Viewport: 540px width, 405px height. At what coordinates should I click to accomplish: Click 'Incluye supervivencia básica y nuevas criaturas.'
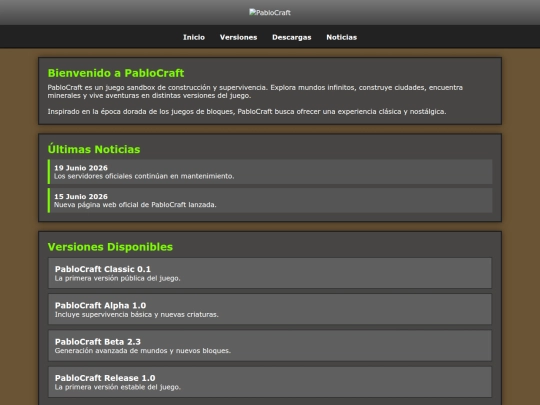[x=137, y=314]
